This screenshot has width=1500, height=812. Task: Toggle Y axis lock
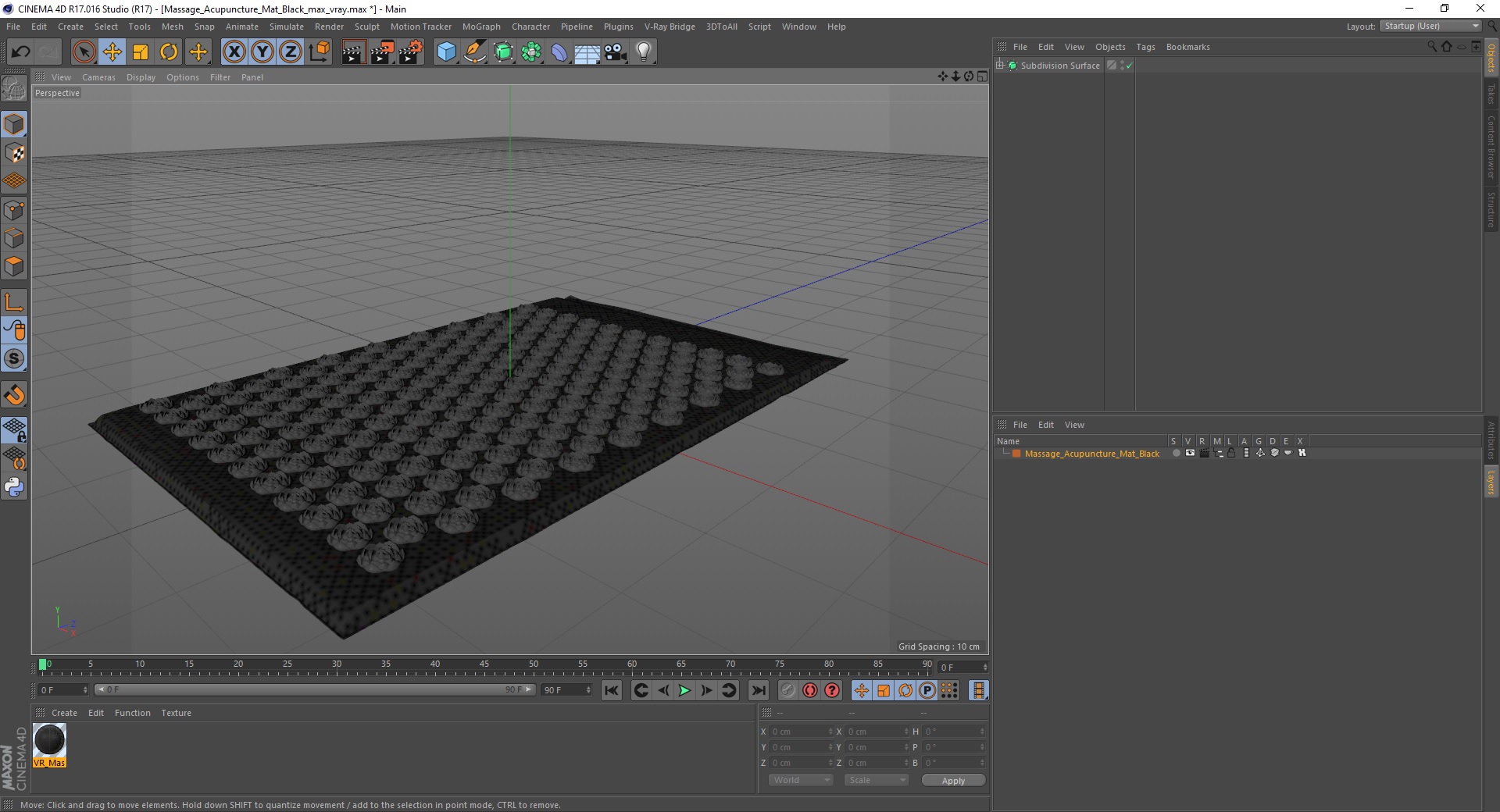coord(262,52)
